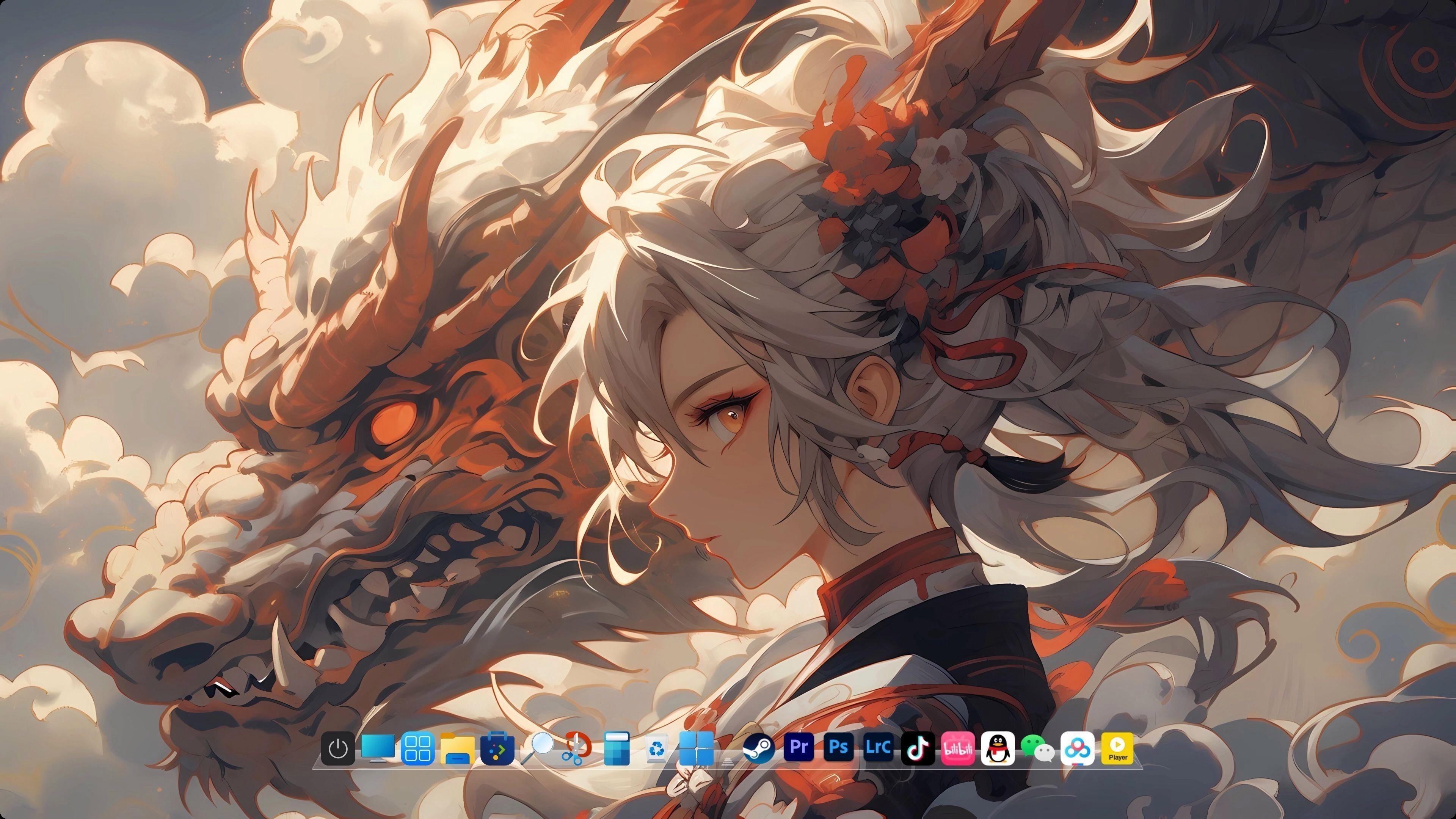Launch Baidu Netdisk cloud icon in the dock
Viewport: 1456px width, 819px height.
point(1078,748)
